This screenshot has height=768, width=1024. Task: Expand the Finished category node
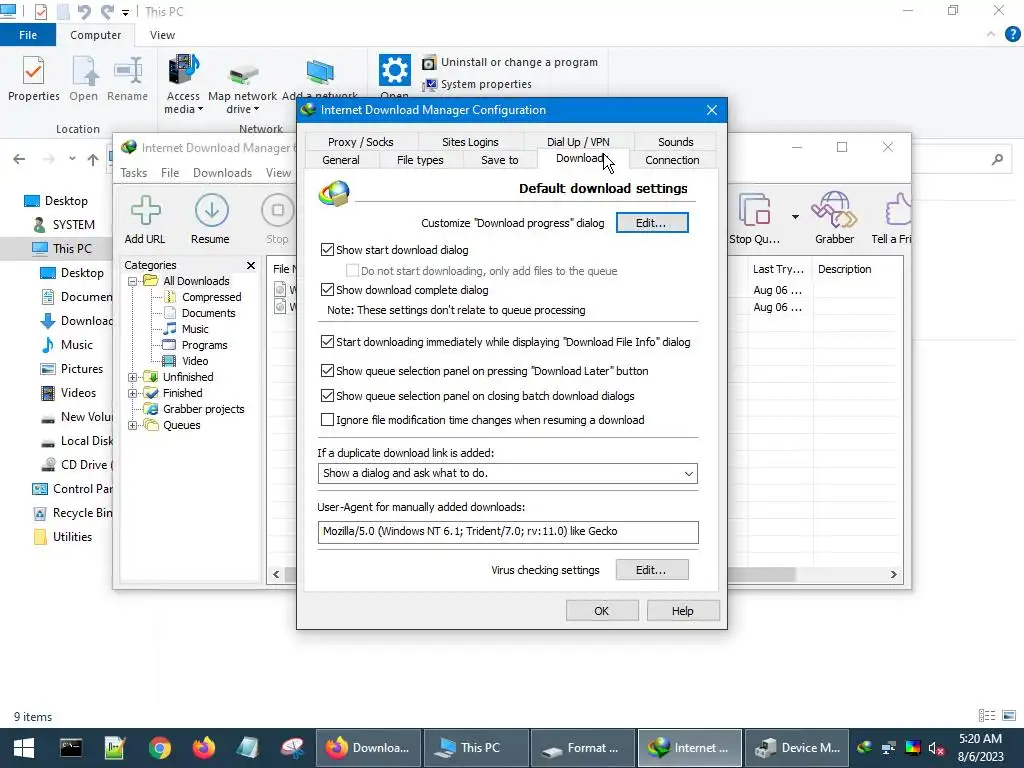pyautogui.click(x=133, y=393)
